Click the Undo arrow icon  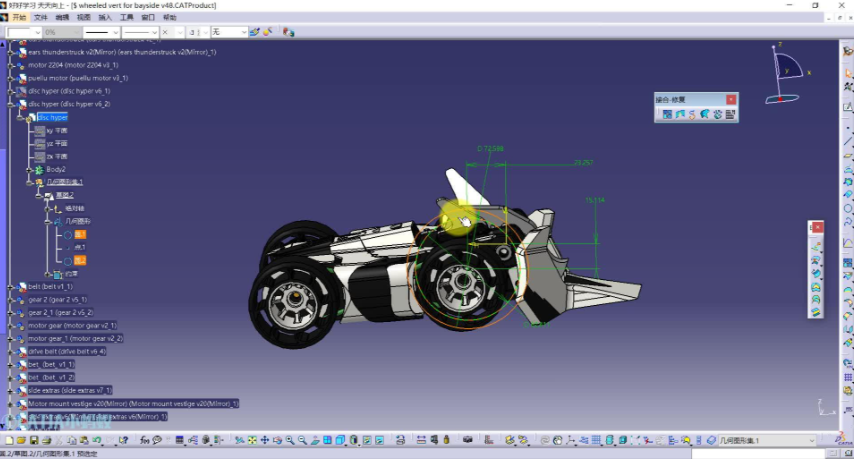click(x=96, y=440)
